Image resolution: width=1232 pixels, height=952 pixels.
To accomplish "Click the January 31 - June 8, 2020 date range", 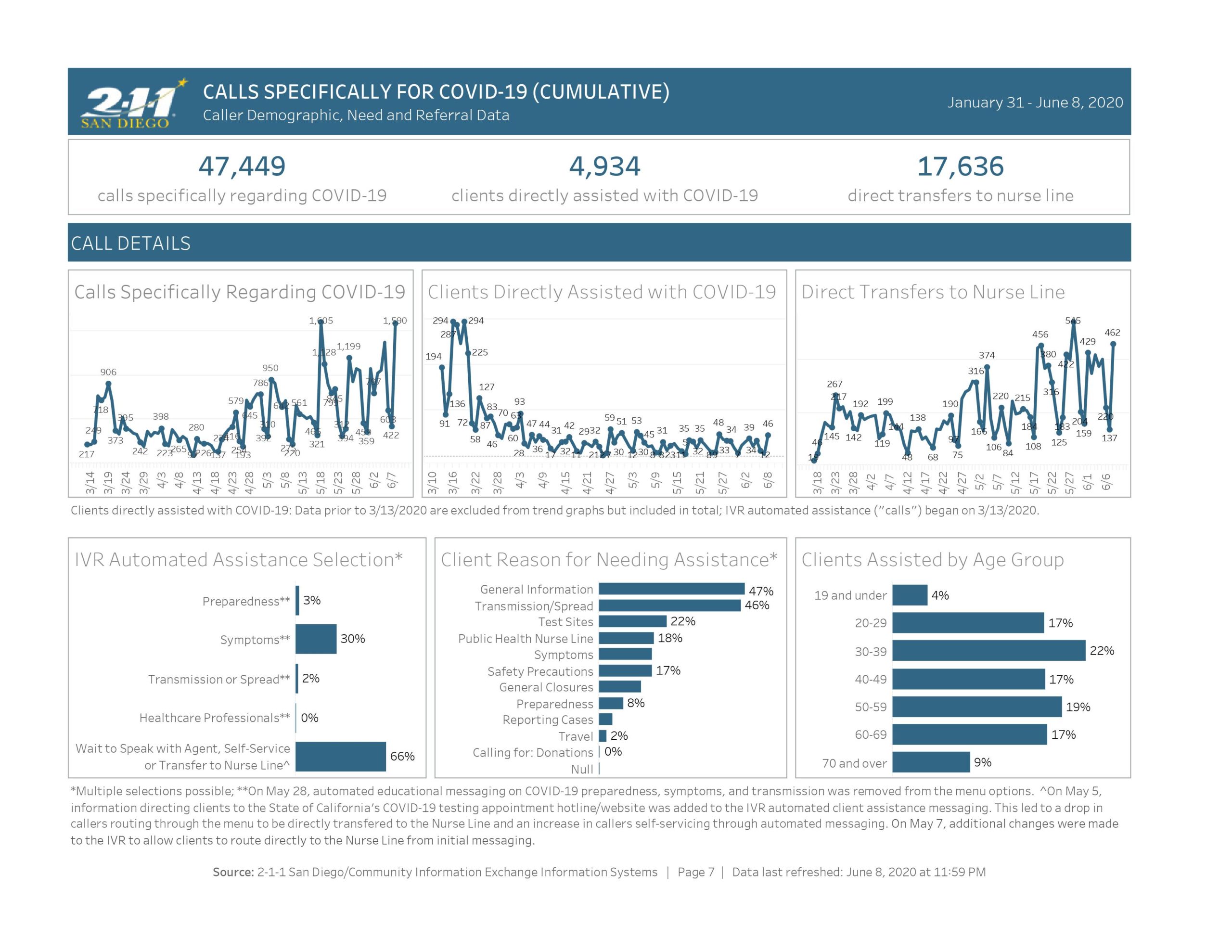I will (x=1035, y=102).
